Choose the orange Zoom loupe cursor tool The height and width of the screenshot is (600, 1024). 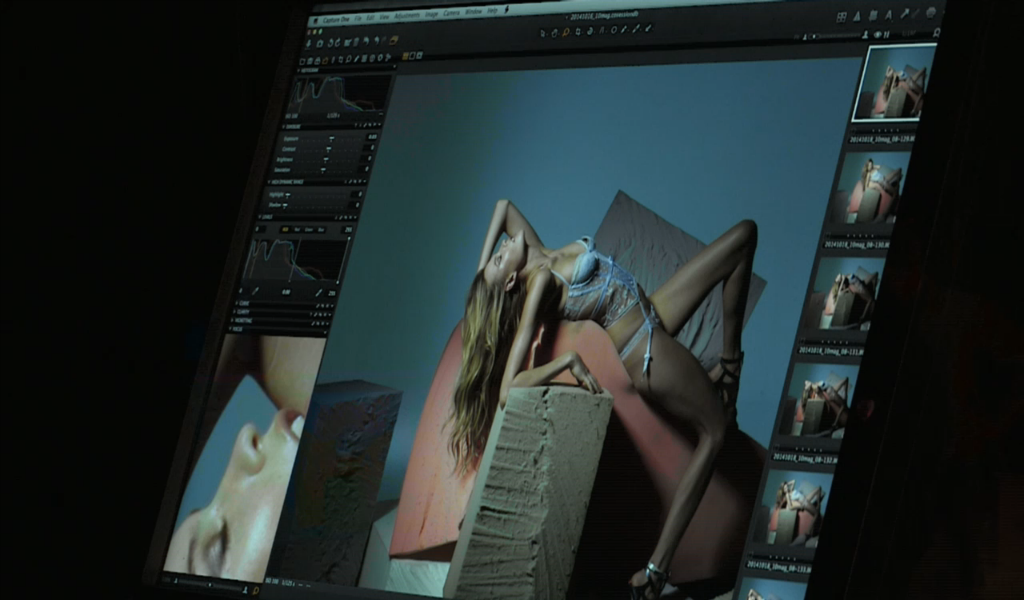pyautogui.click(x=566, y=31)
